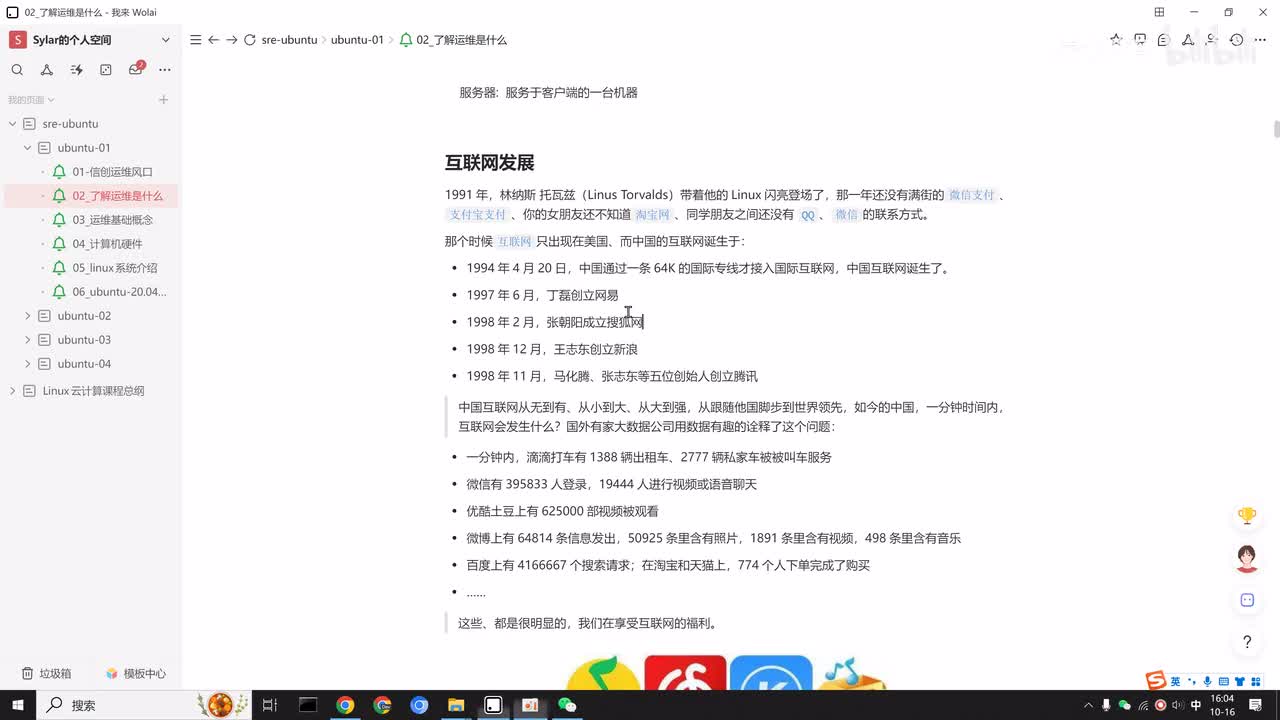Click sre-ubuntu breadcrumb link

pyautogui.click(x=289, y=40)
